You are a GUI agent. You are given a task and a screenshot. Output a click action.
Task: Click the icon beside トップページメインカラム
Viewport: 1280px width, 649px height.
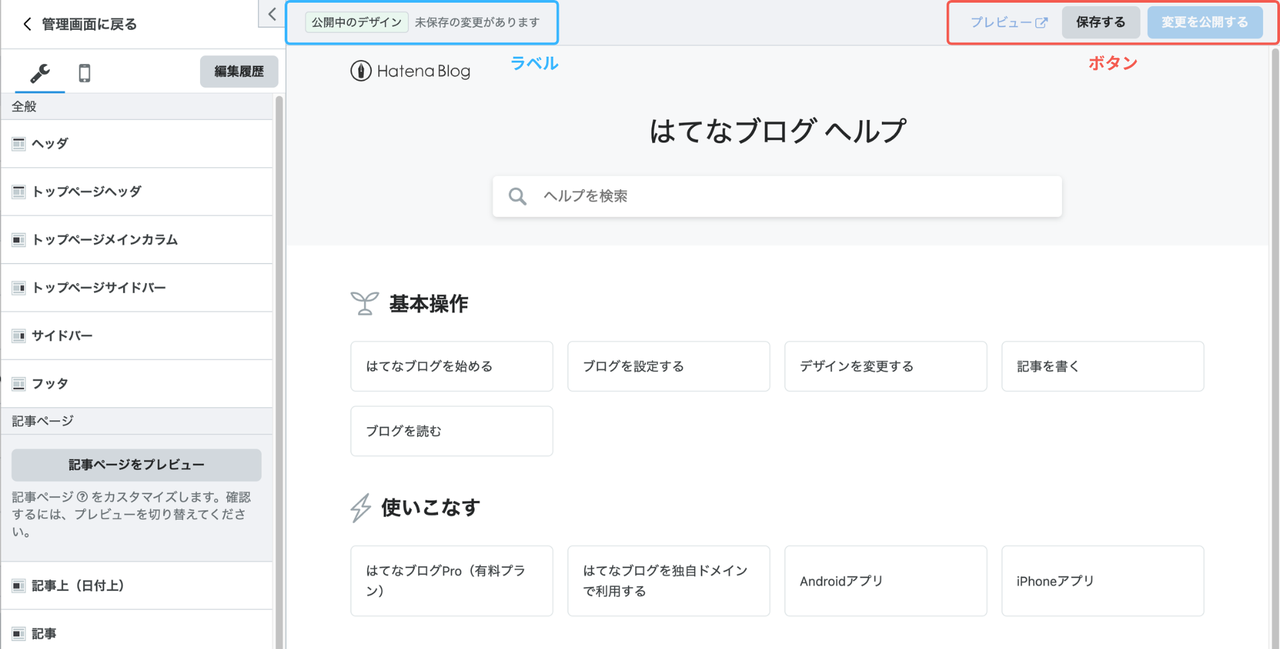click(x=18, y=240)
